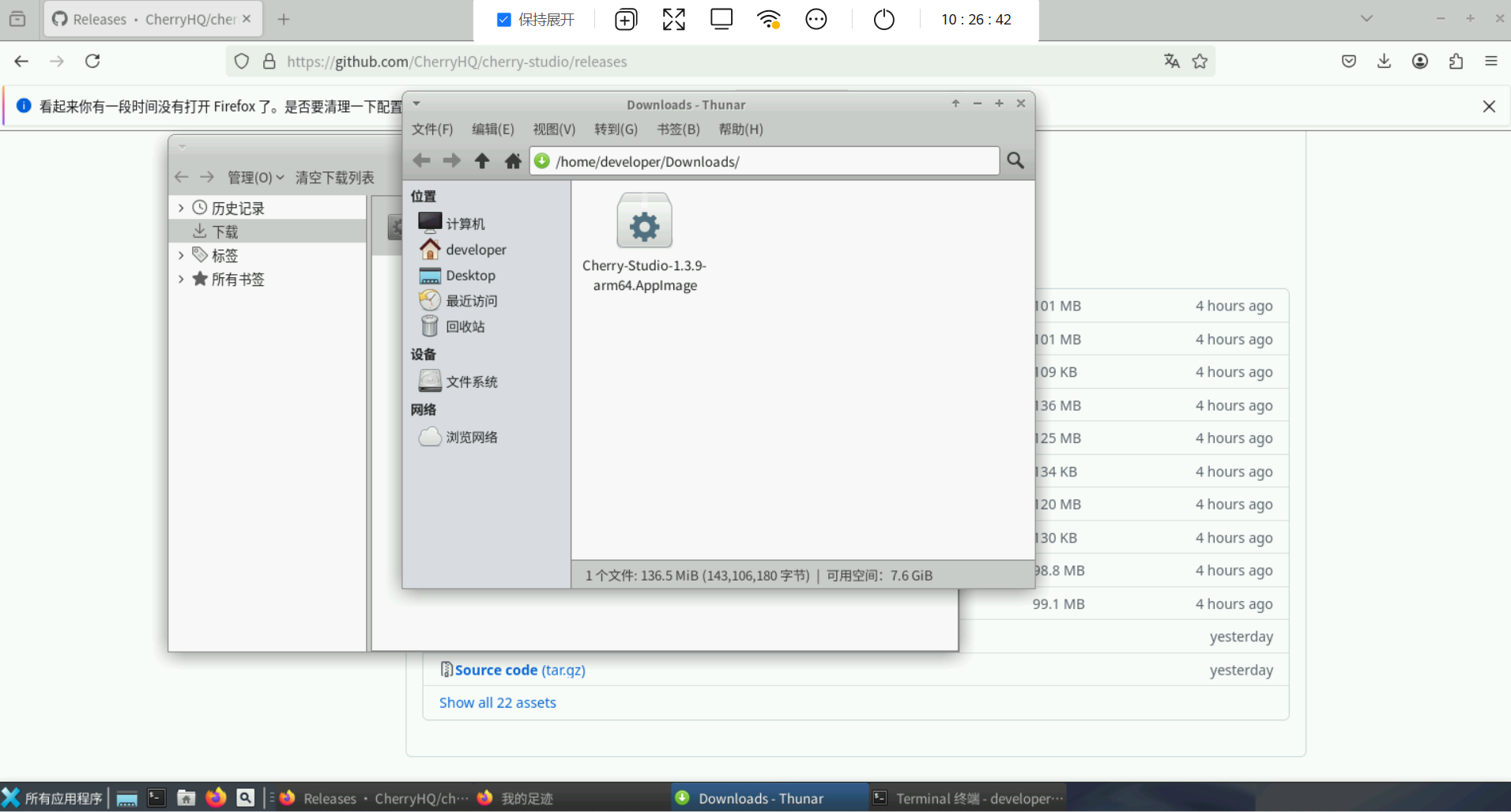Open new tab in Firefox

[284, 19]
